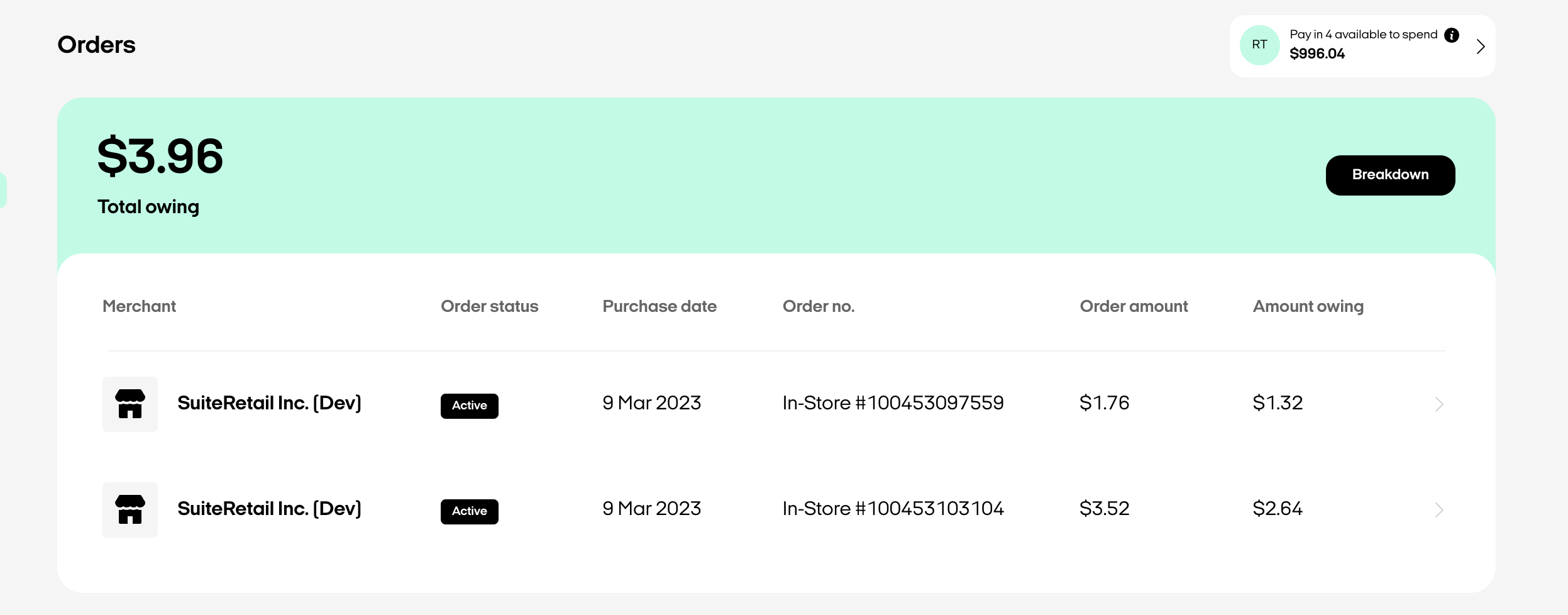
Task: Click the info icon beside Pay in 4
Action: click(1452, 35)
